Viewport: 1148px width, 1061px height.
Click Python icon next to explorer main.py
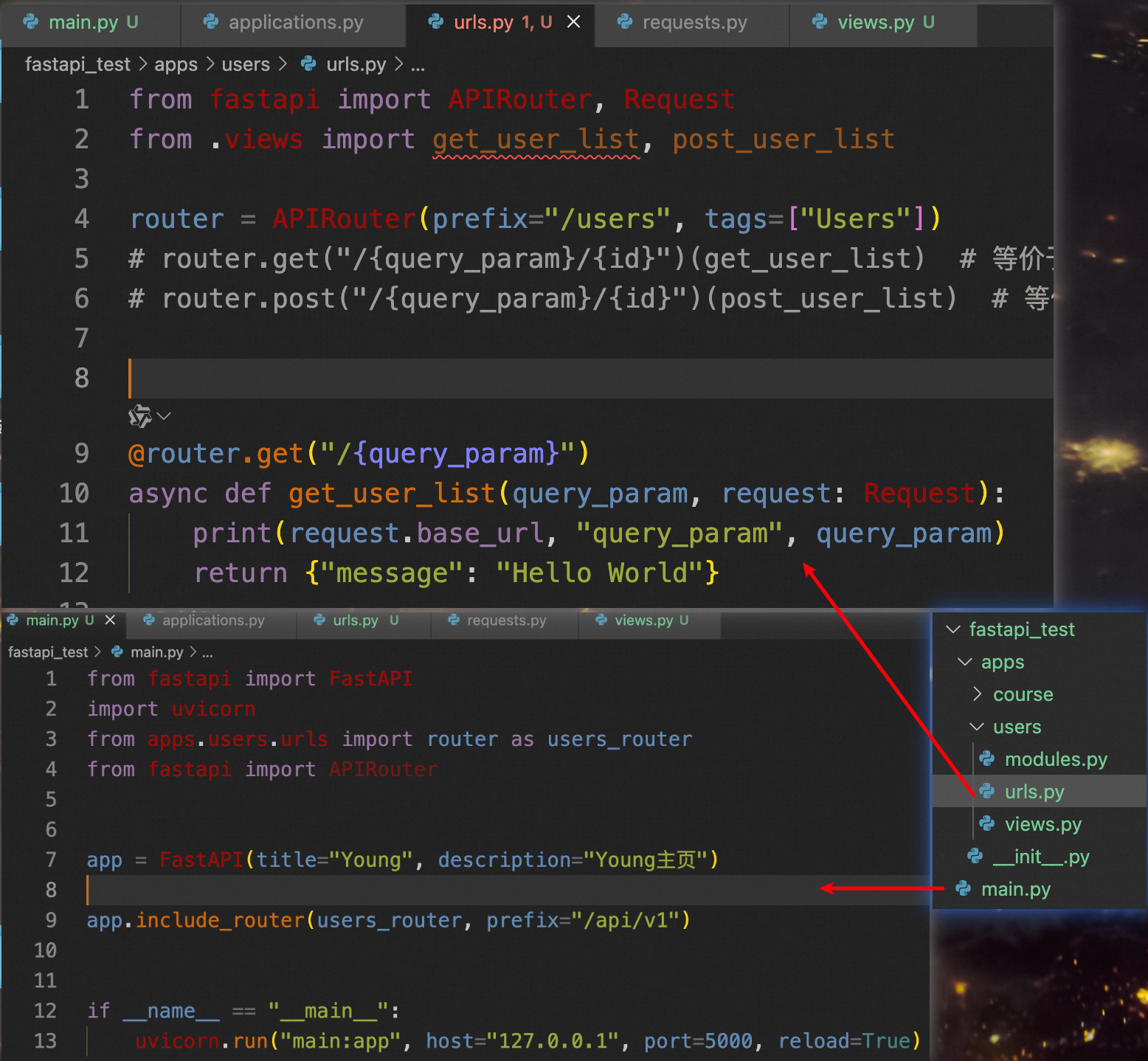(964, 888)
